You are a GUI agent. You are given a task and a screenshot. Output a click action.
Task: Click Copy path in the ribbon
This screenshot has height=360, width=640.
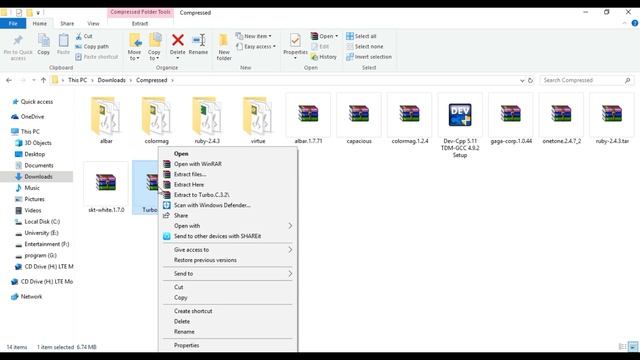(x=92, y=47)
